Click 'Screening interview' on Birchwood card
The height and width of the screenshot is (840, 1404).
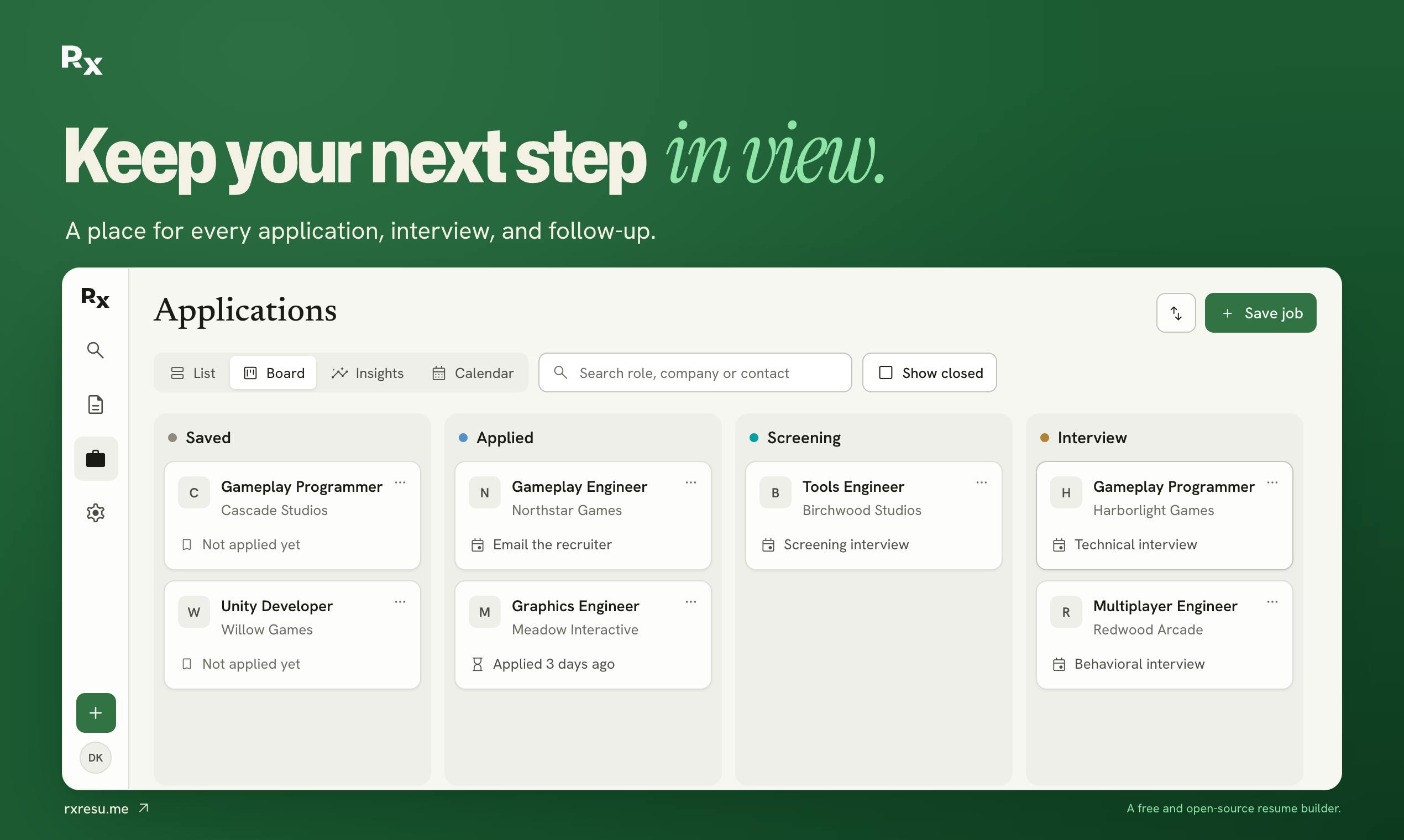(846, 544)
